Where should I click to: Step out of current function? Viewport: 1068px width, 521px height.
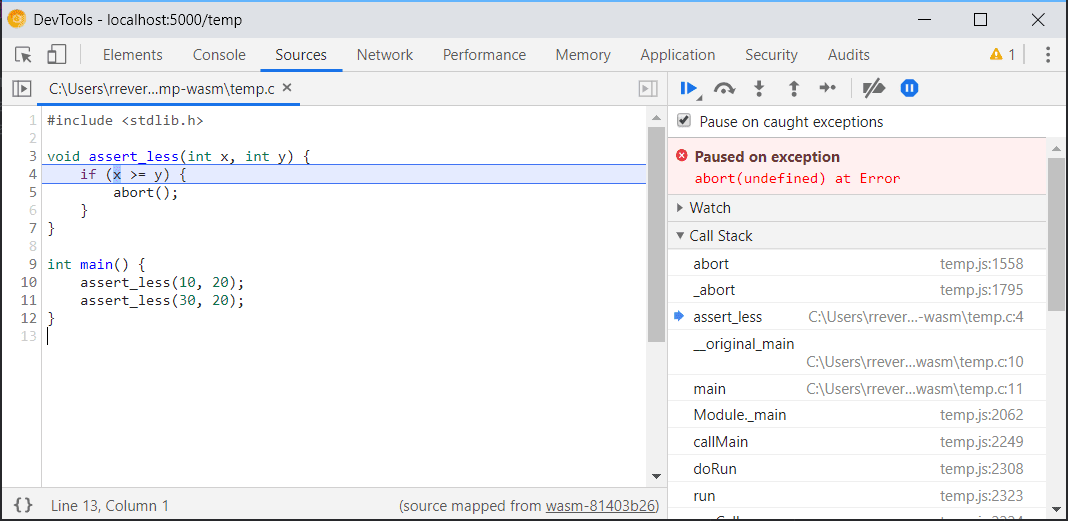[x=794, y=89]
